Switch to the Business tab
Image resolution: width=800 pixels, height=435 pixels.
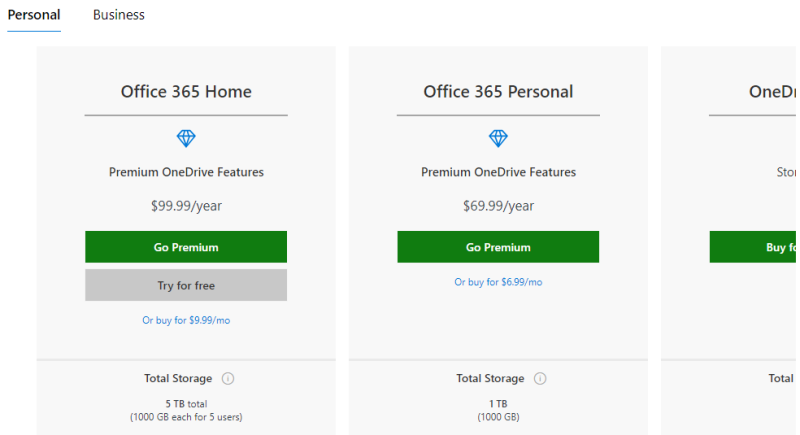(x=119, y=15)
